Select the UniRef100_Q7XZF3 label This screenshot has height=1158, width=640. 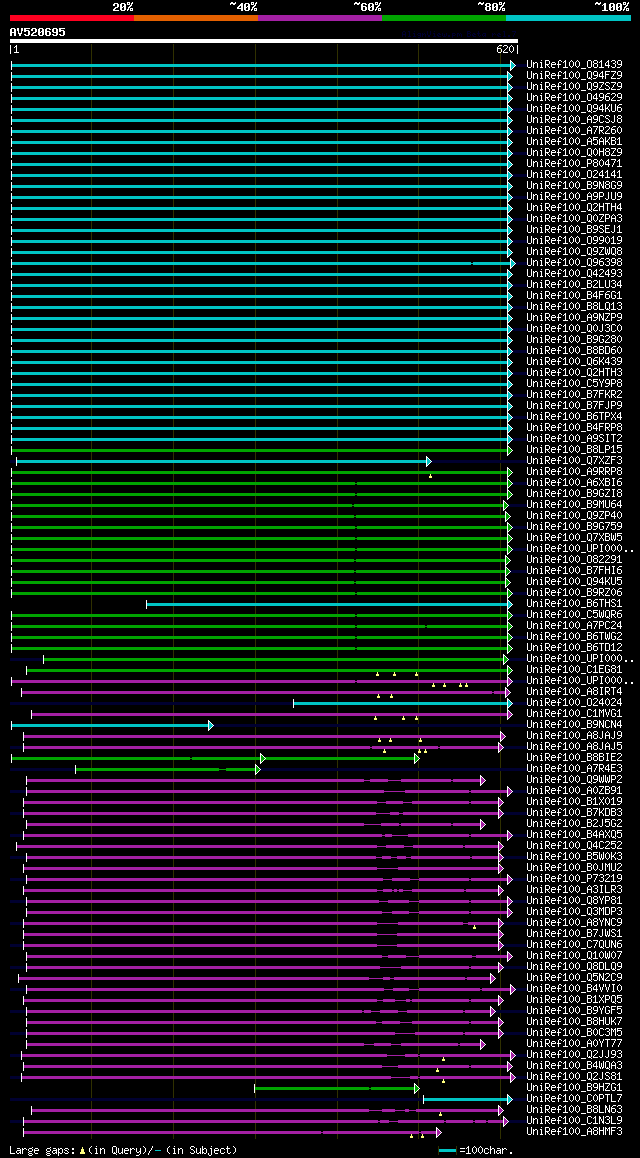tap(574, 461)
